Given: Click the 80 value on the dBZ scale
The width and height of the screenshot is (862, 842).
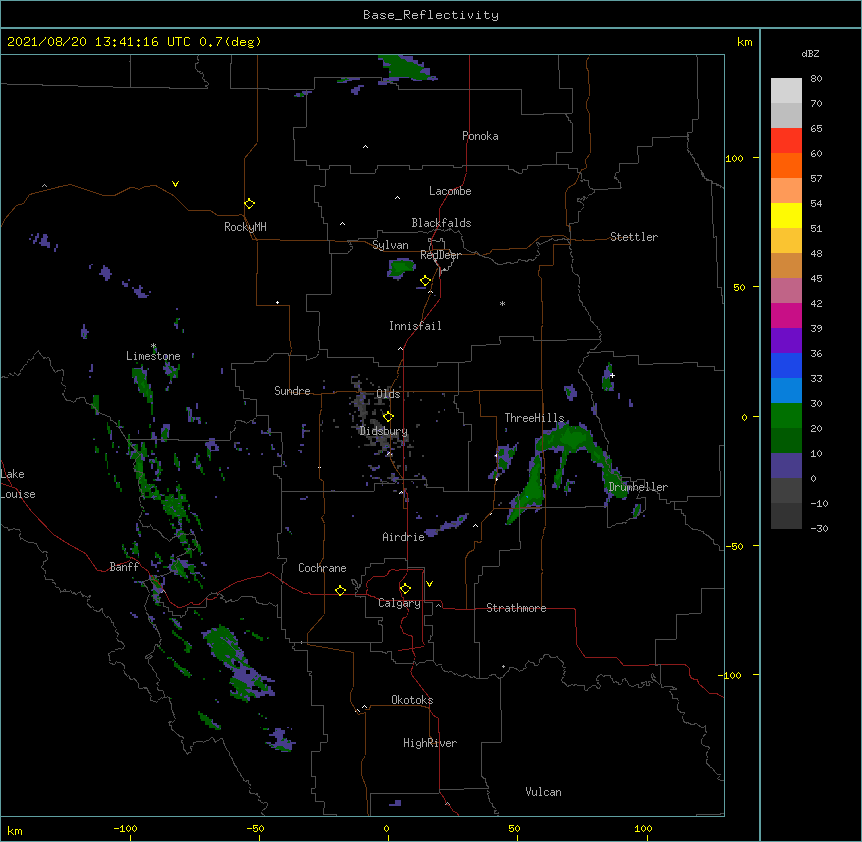Looking at the screenshot, I should click(816, 79).
